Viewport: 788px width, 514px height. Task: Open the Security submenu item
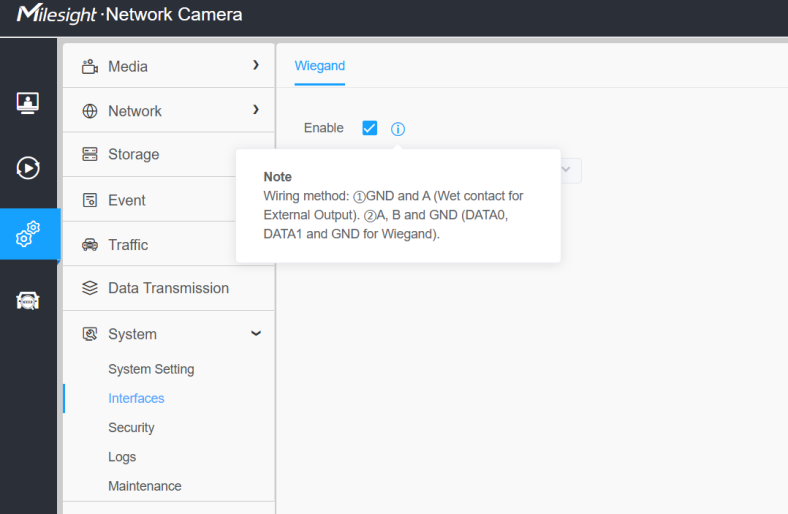pos(131,428)
